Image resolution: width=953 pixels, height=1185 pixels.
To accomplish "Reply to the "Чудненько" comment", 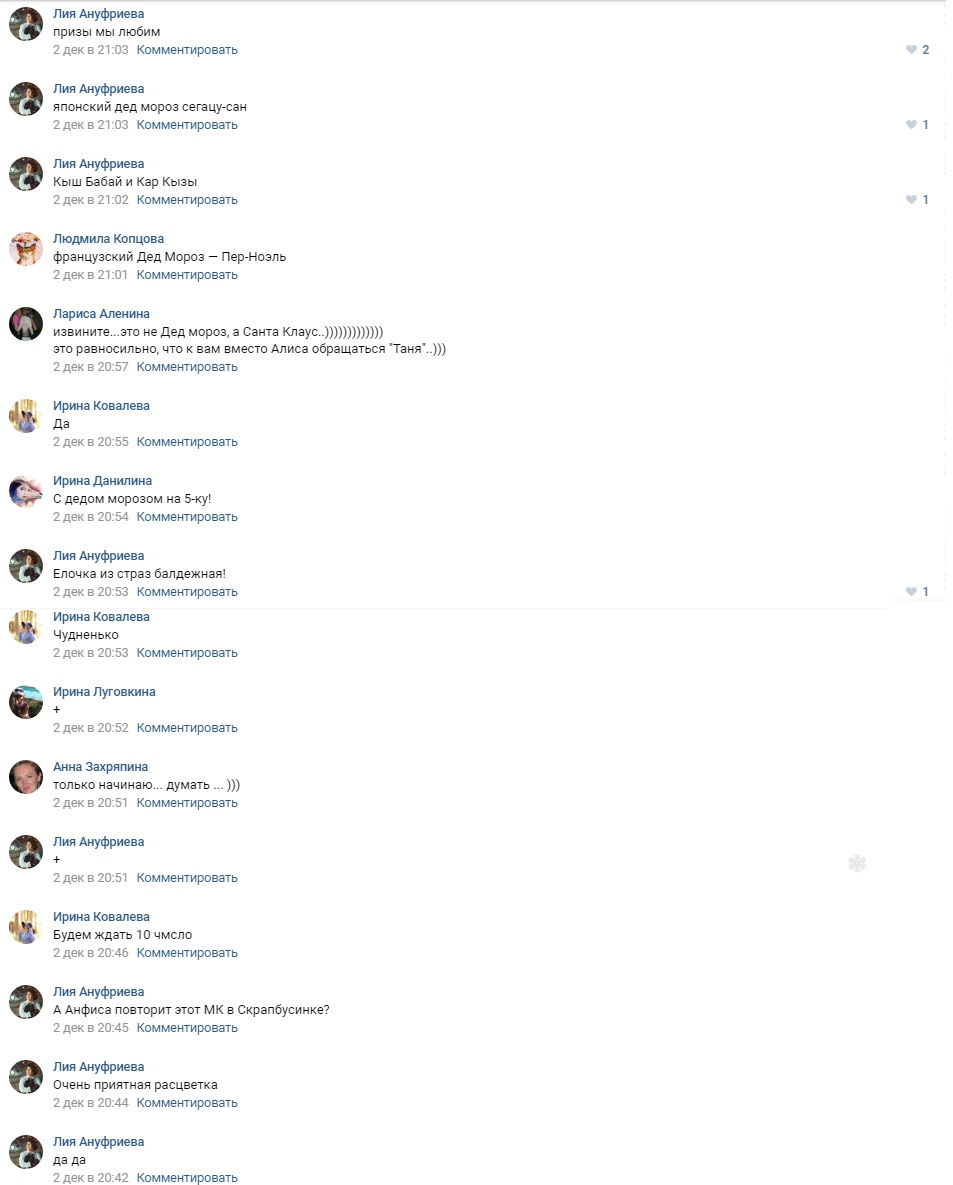I will pyautogui.click(x=187, y=653).
